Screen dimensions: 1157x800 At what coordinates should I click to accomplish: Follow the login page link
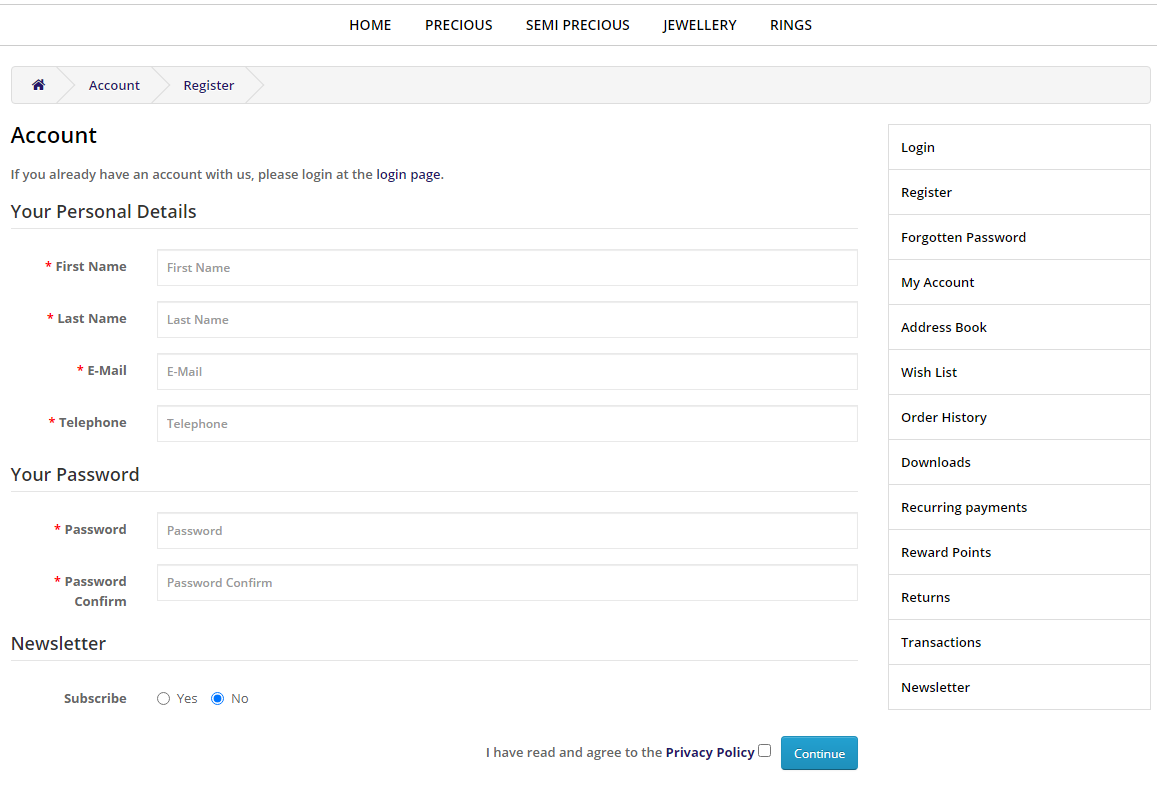(408, 174)
